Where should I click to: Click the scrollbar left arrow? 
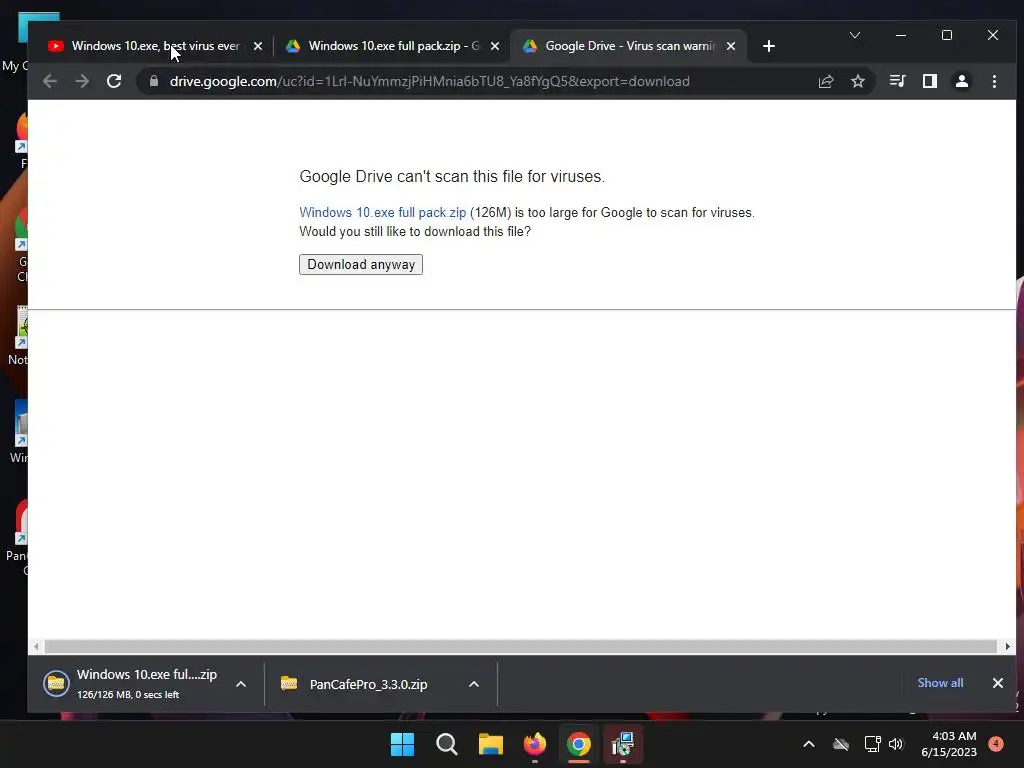pyautogui.click(x=36, y=647)
